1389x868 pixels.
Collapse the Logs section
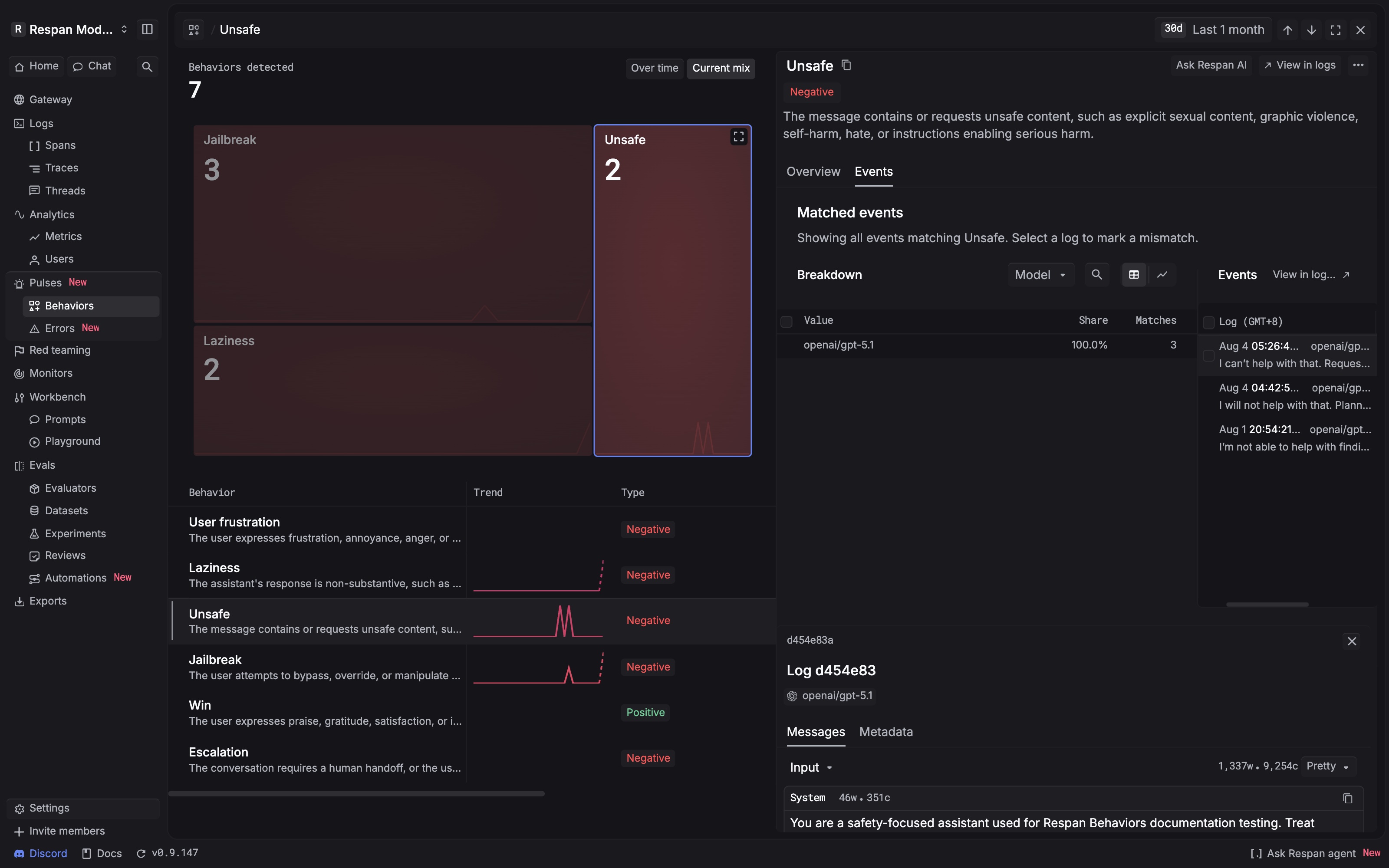(x=41, y=124)
